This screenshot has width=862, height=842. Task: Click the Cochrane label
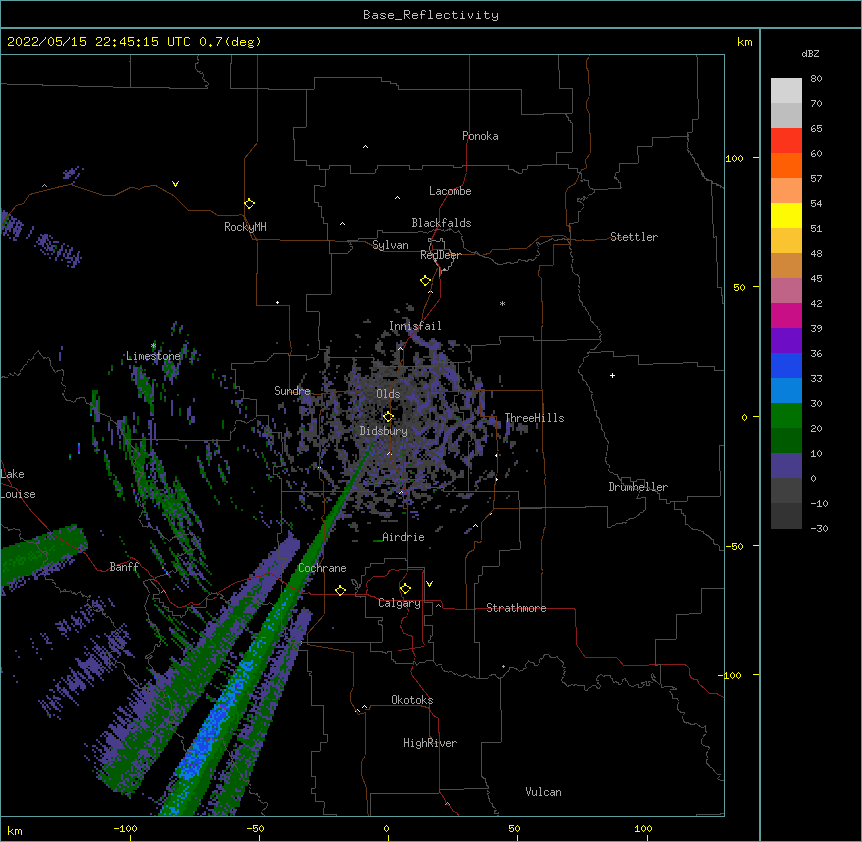[x=322, y=568]
